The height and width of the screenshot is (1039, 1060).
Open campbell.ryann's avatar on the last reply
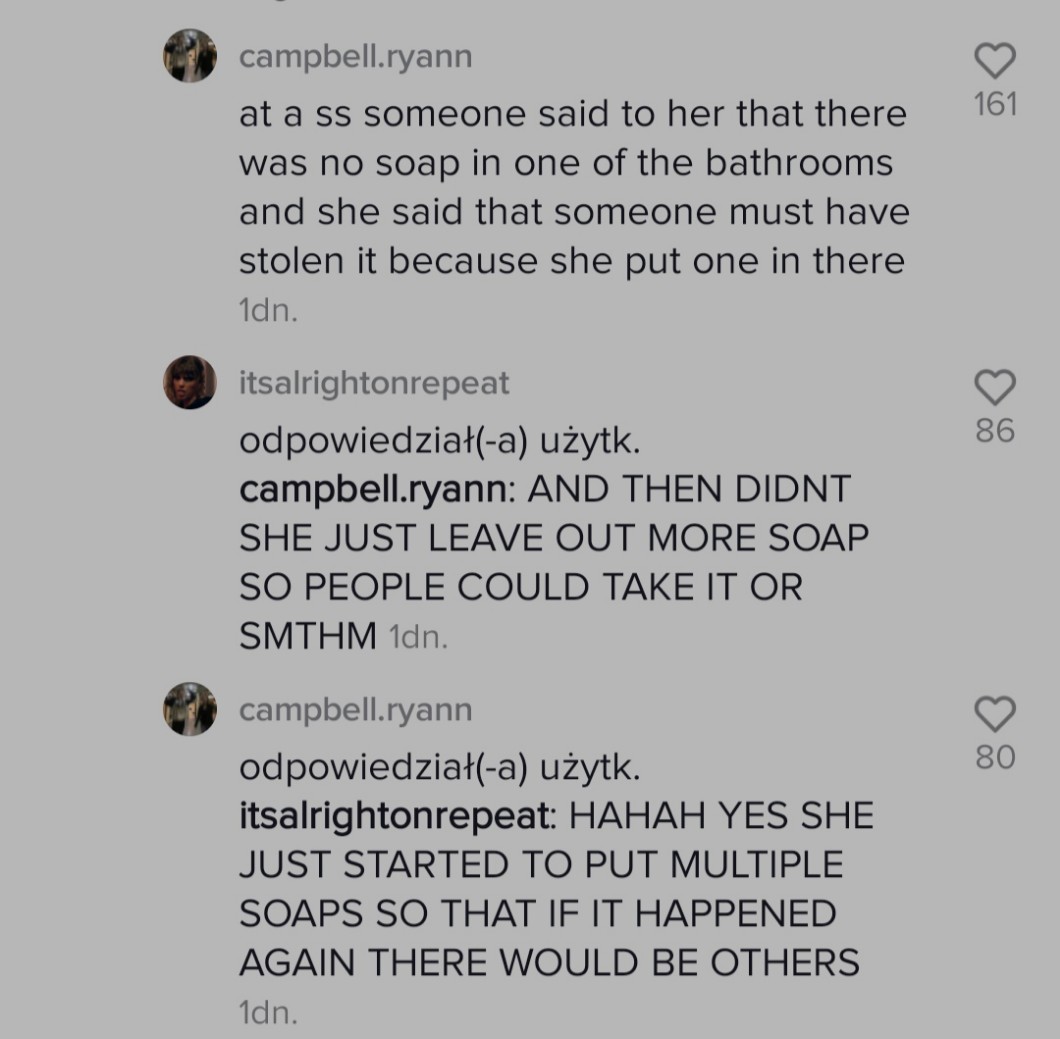pyautogui.click(x=190, y=708)
